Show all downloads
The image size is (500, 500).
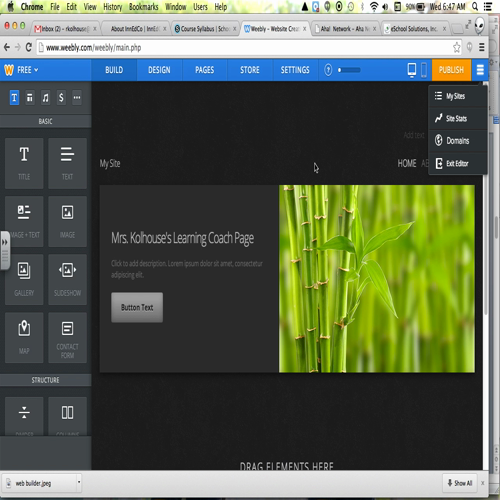[x=460, y=483]
